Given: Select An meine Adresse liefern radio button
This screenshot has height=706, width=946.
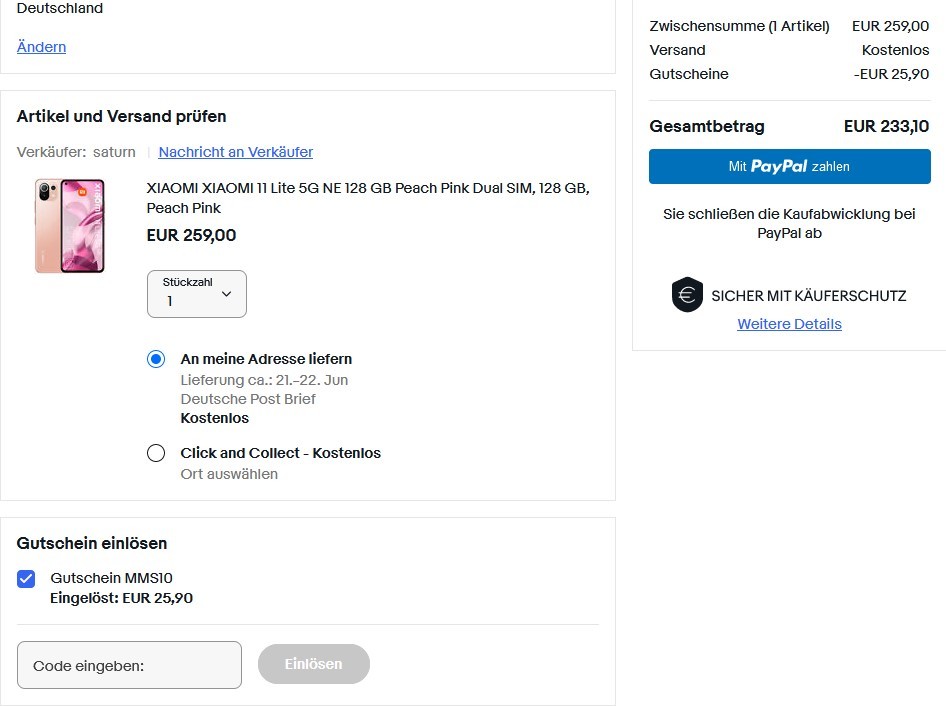Looking at the screenshot, I should coord(156,359).
